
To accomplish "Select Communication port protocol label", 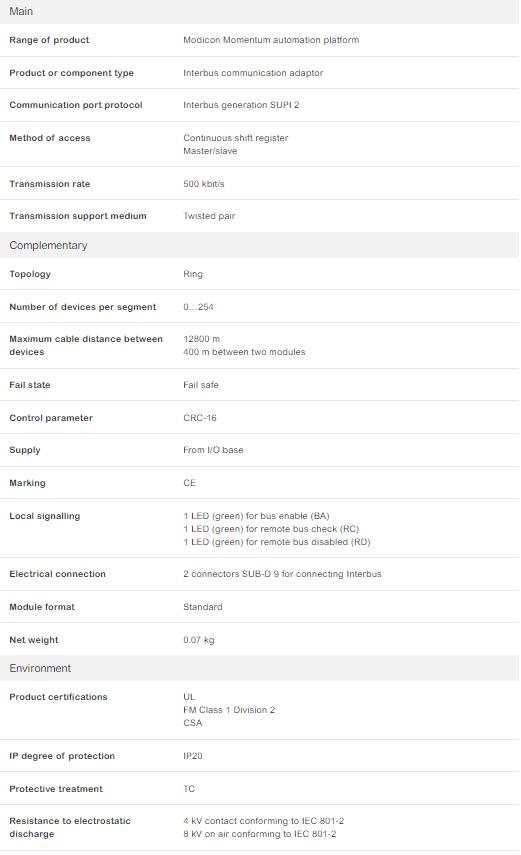I will click(76, 105).
